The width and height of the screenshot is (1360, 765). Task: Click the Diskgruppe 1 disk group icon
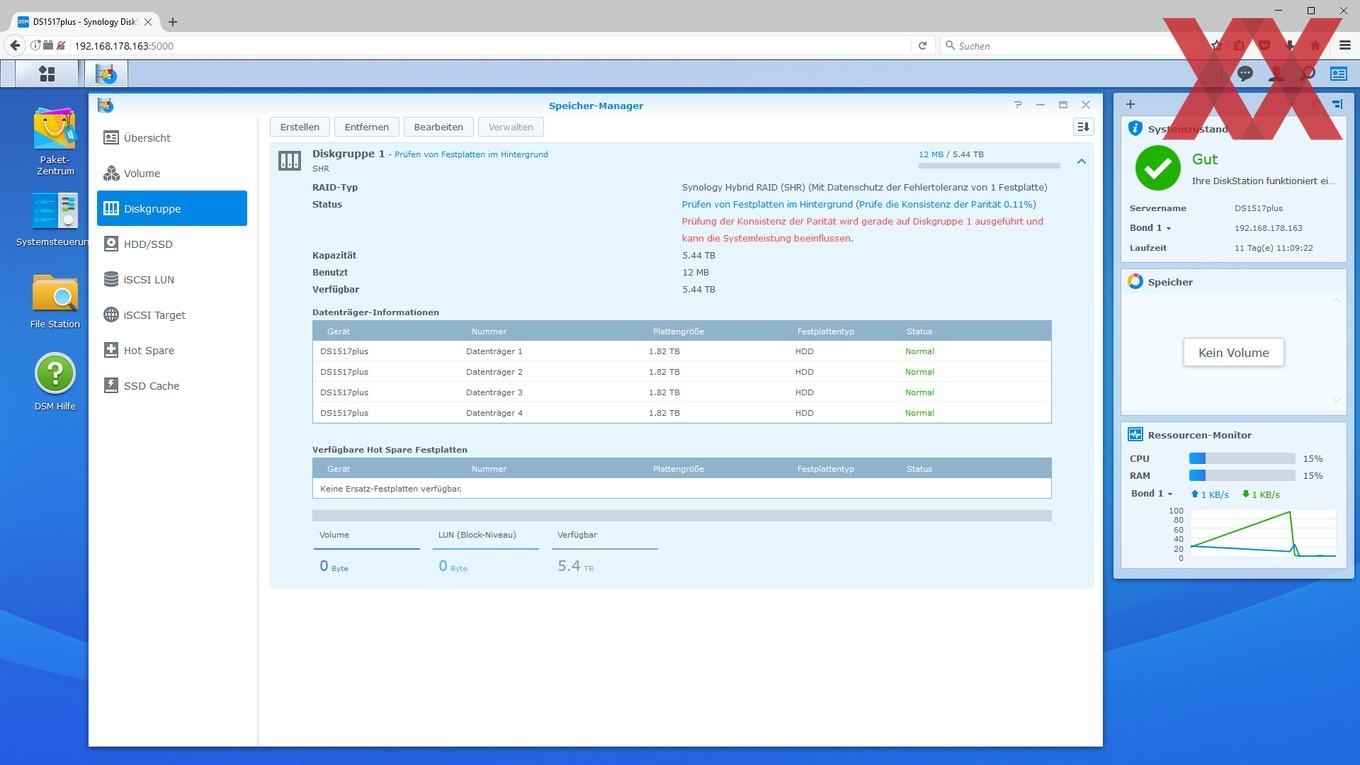[289, 161]
